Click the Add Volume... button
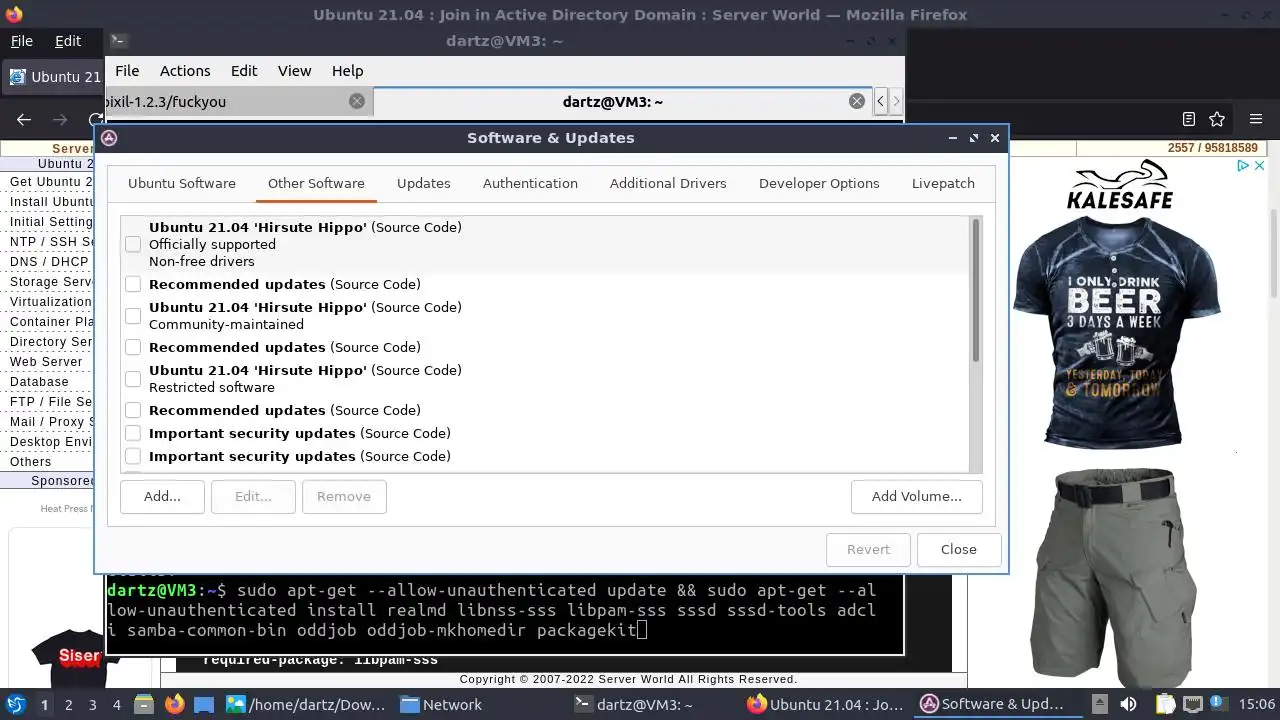 point(916,496)
